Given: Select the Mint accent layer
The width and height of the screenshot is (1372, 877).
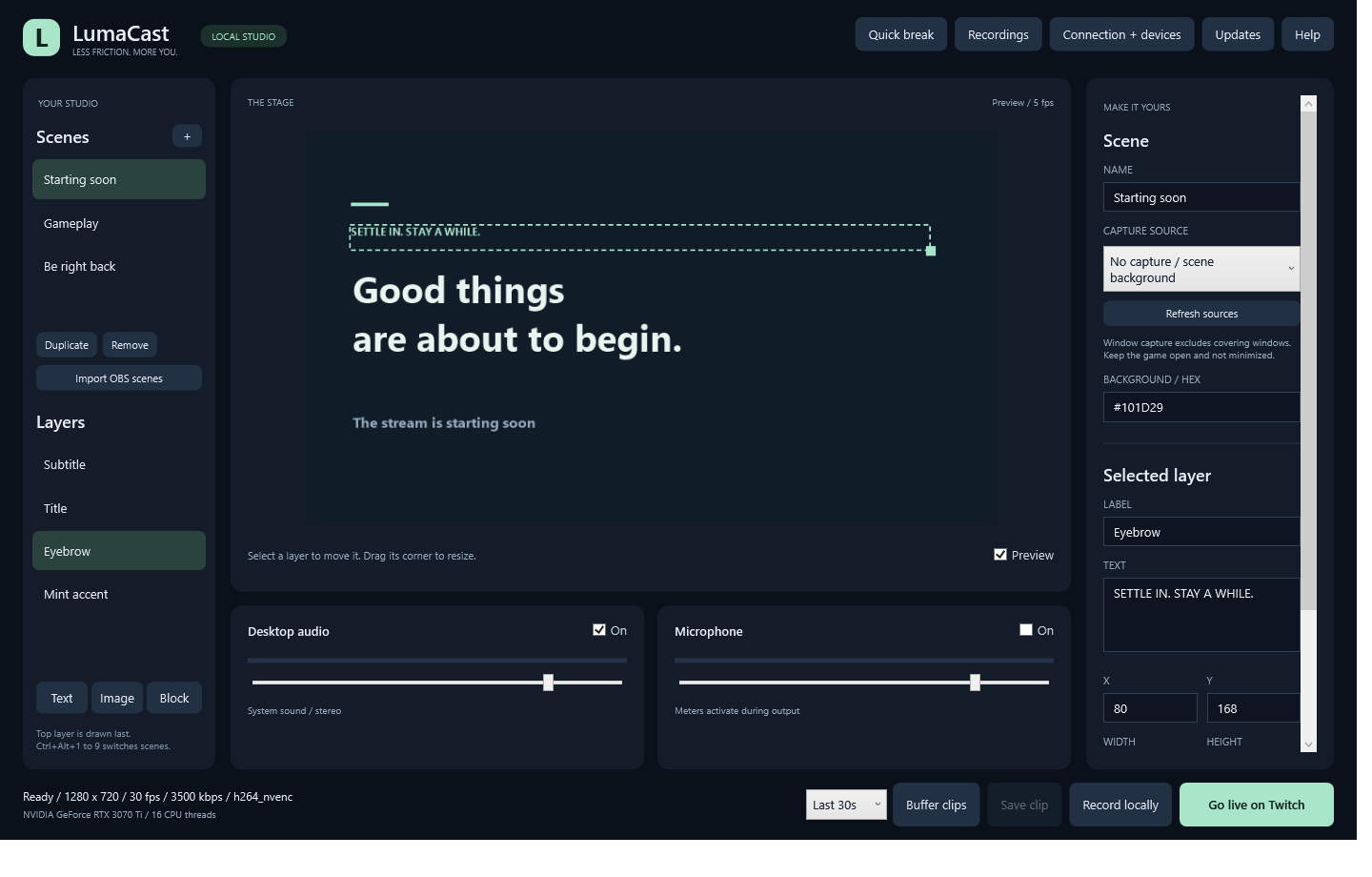Looking at the screenshot, I should pos(119,594).
